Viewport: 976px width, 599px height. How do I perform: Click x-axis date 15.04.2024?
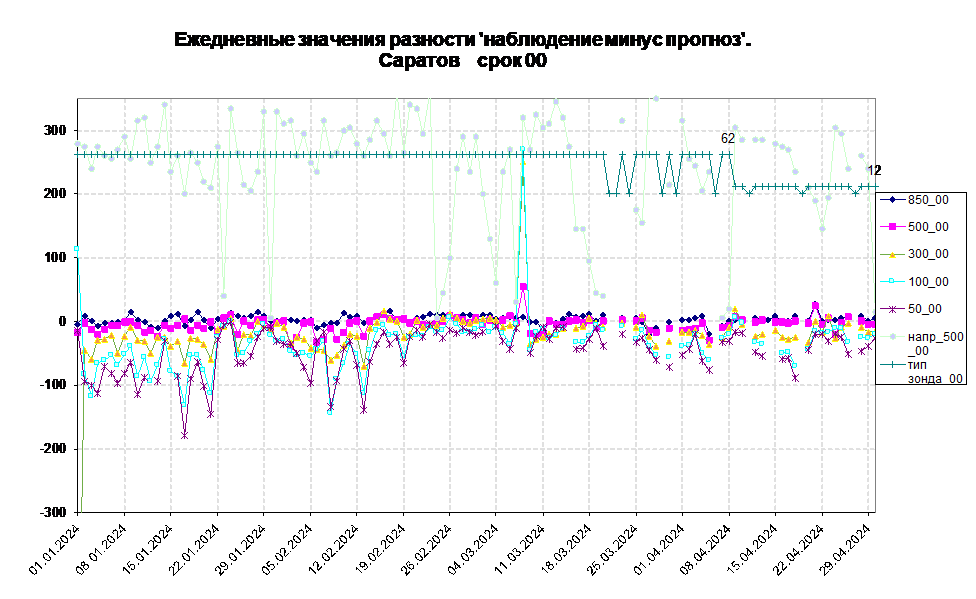click(753, 549)
